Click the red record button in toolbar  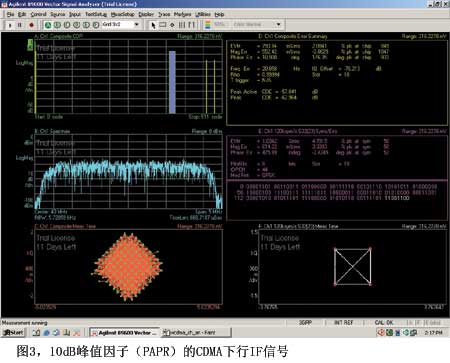pos(31,25)
